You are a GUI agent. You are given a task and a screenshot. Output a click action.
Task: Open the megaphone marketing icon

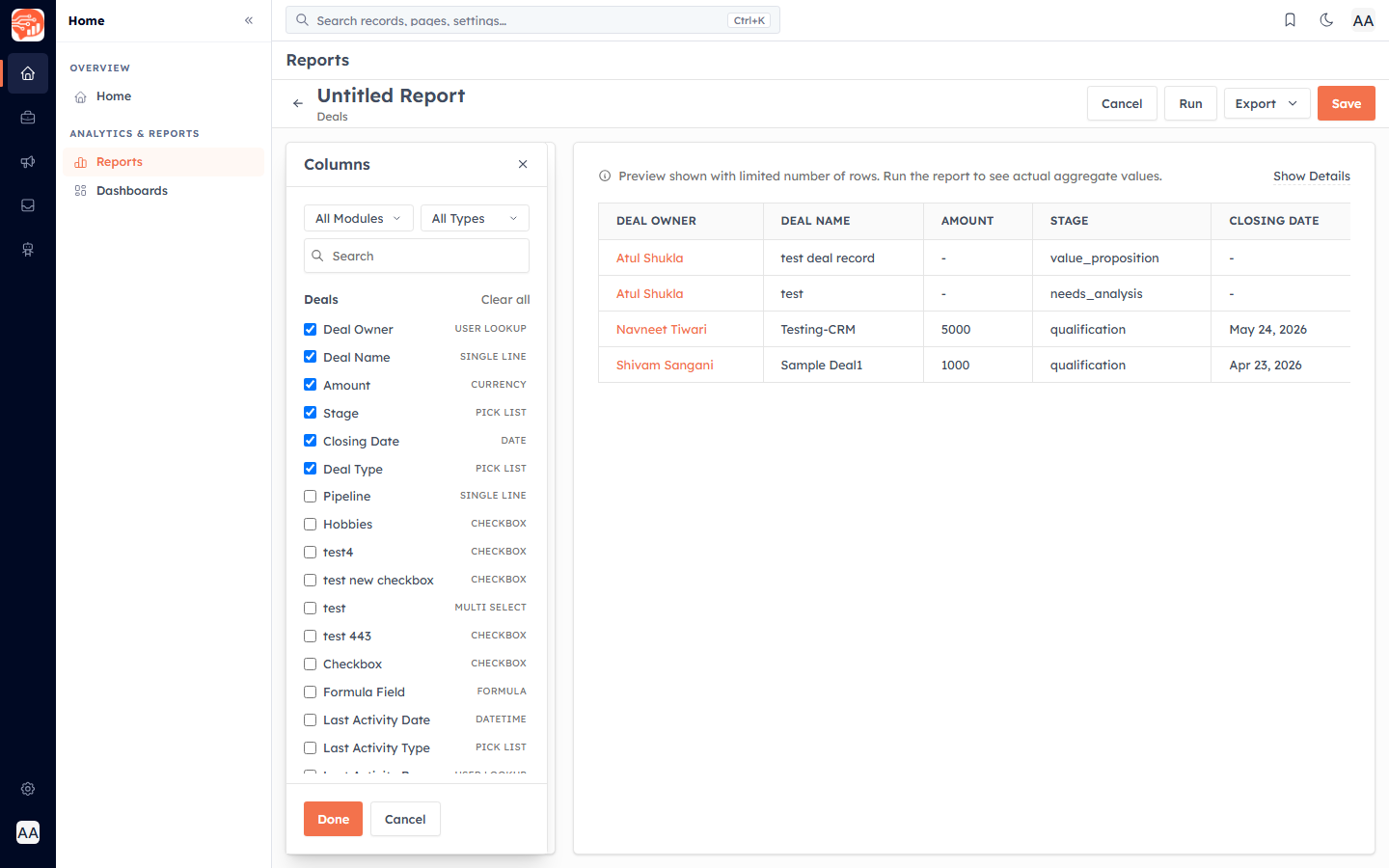(x=28, y=162)
